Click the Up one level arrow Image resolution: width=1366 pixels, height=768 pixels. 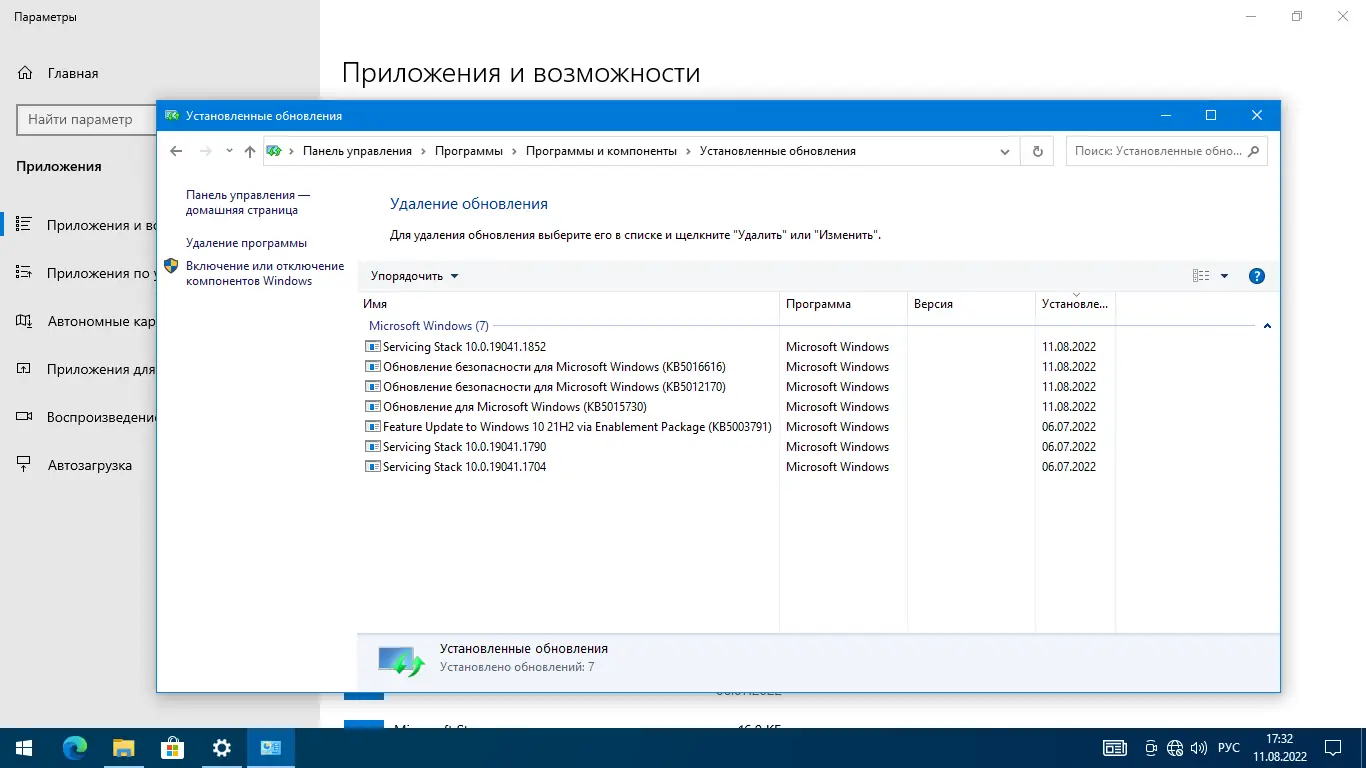coord(250,151)
